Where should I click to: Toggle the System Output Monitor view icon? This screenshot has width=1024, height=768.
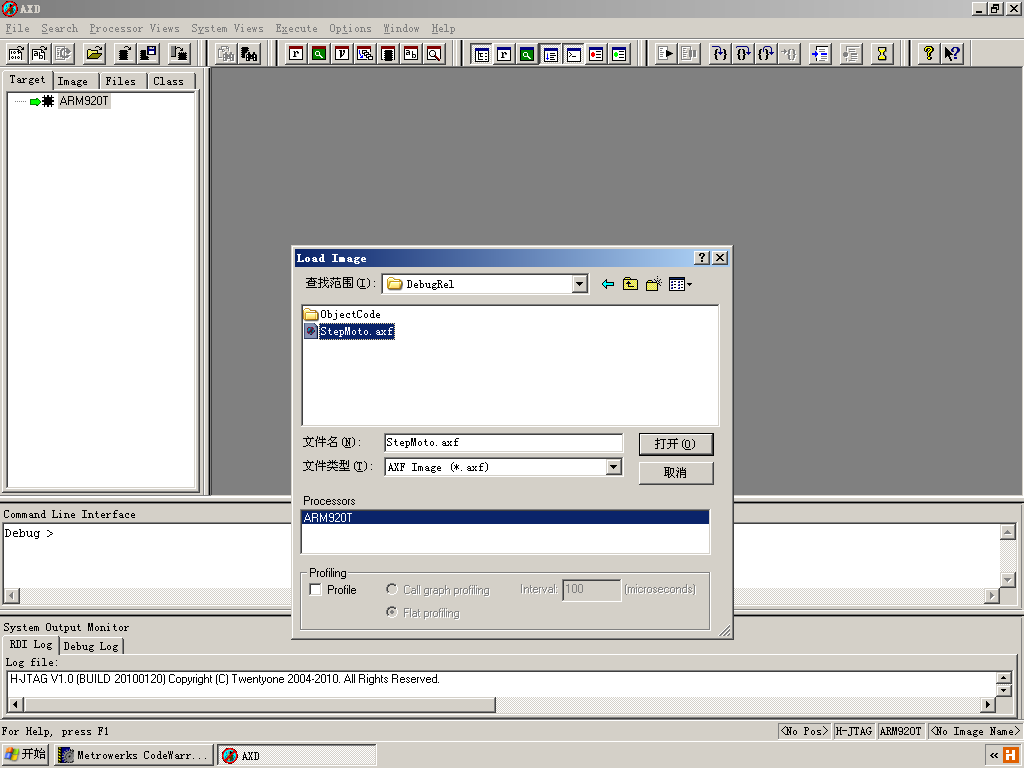coord(551,54)
